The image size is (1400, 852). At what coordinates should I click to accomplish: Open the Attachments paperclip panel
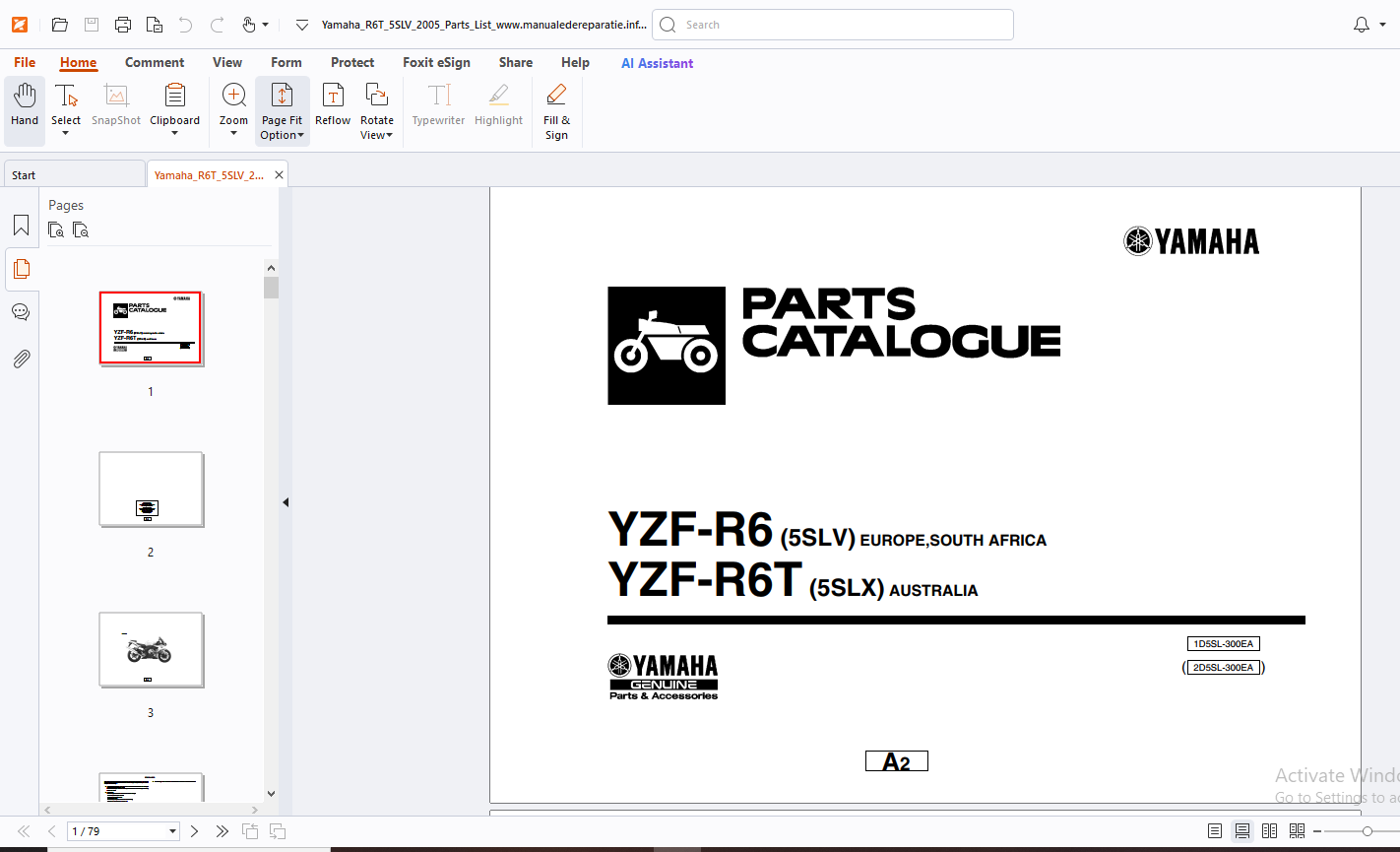point(21,358)
